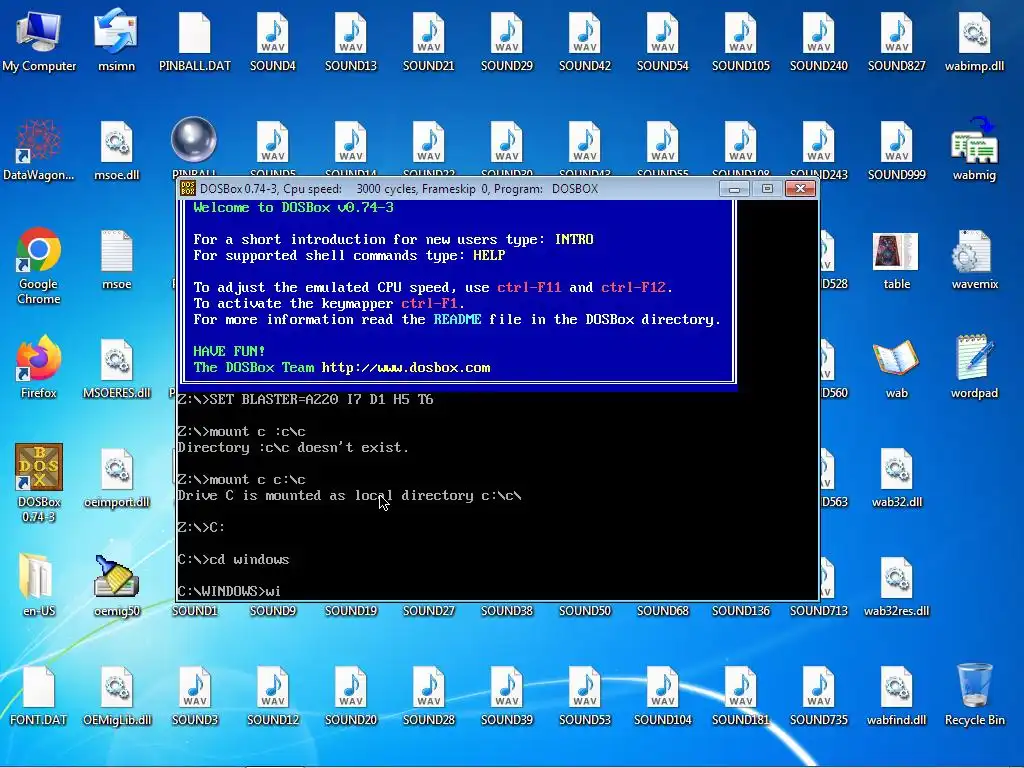Screen dimensions: 1024x768
Task: Select SOUND29 WAV file icon
Action: (507, 34)
